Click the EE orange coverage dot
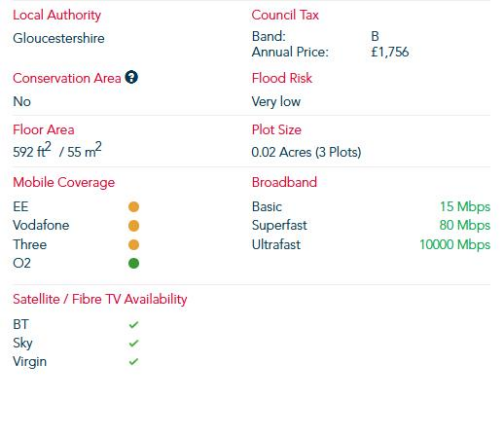The height and width of the screenshot is (437, 504). [x=134, y=207]
